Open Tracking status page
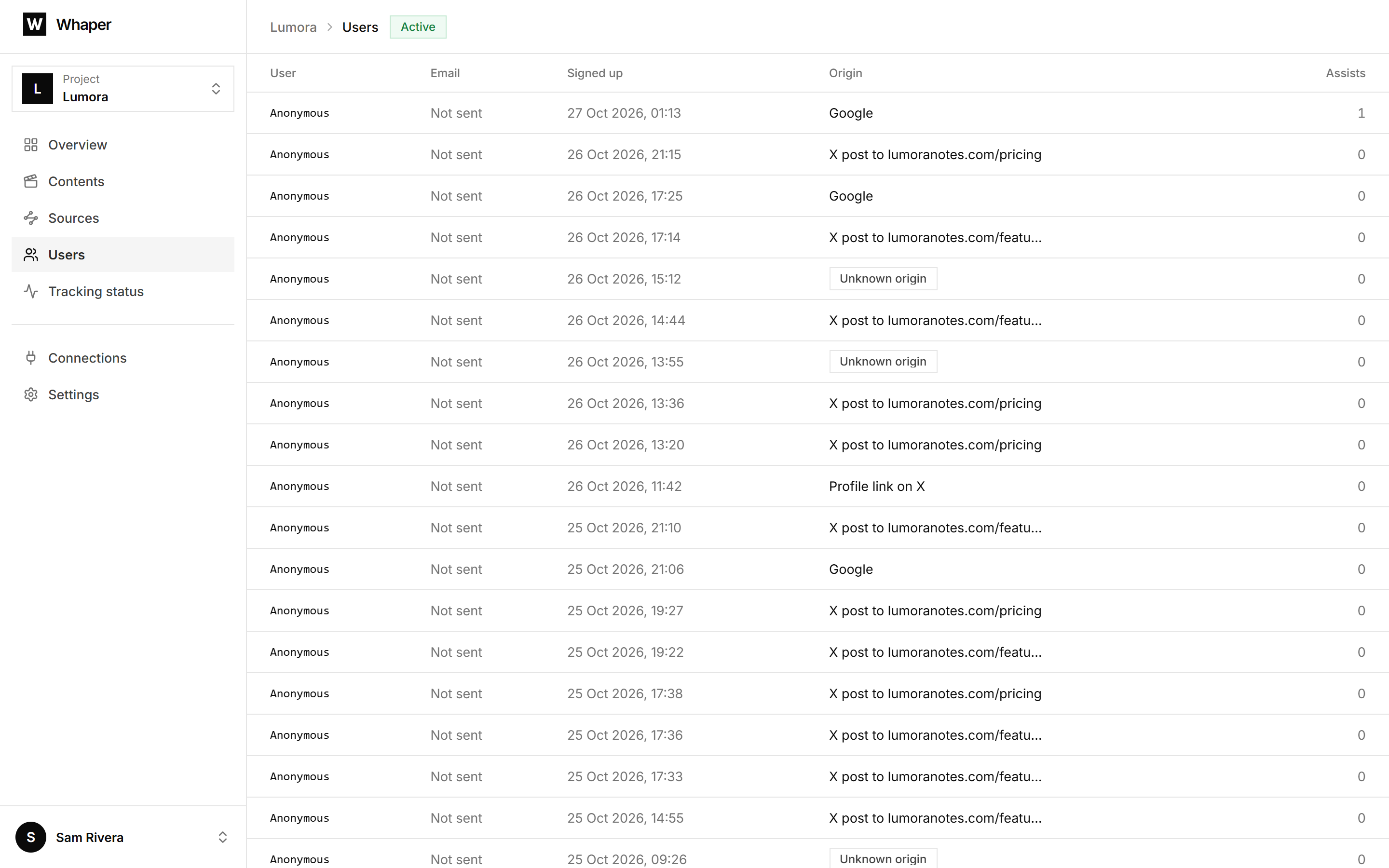1389x868 pixels. (x=123, y=292)
